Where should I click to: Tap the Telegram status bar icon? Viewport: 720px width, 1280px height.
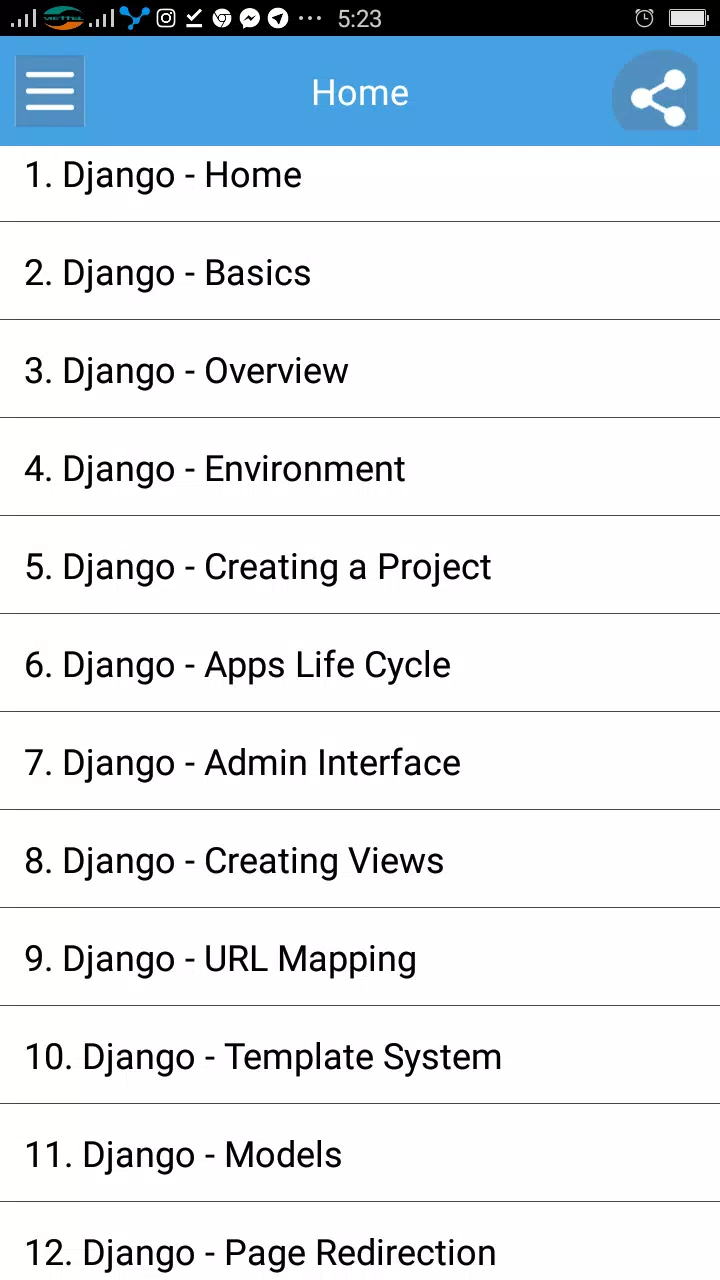pos(278,18)
